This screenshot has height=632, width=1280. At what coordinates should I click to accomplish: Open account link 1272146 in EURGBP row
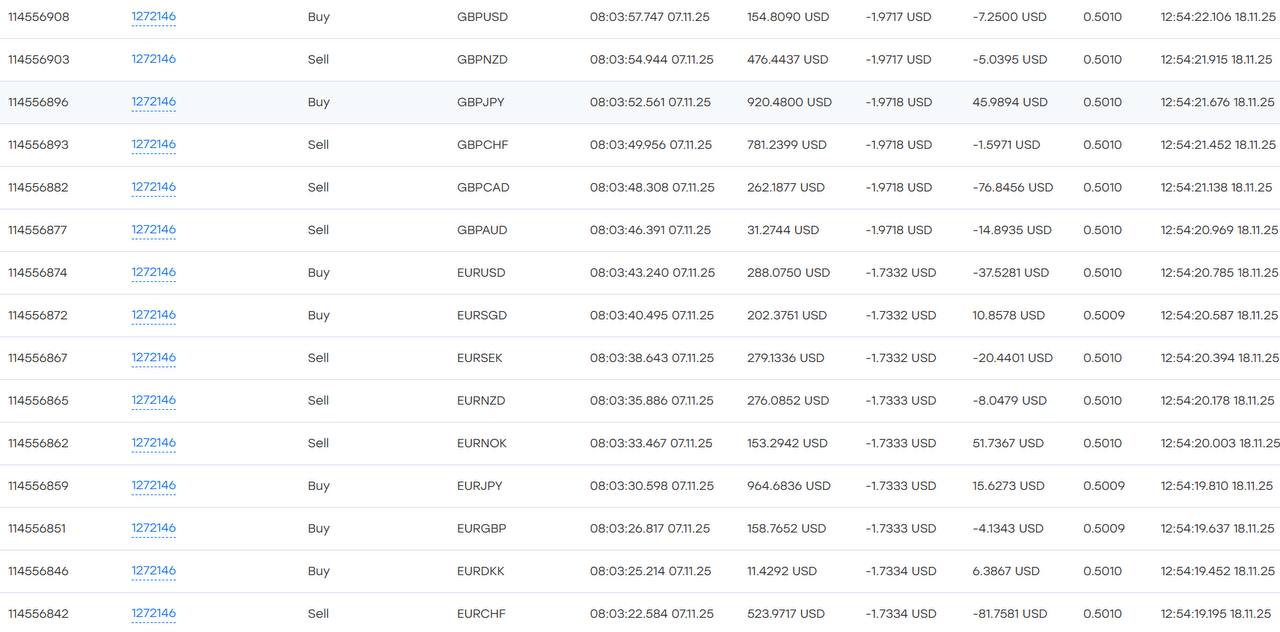pos(153,528)
